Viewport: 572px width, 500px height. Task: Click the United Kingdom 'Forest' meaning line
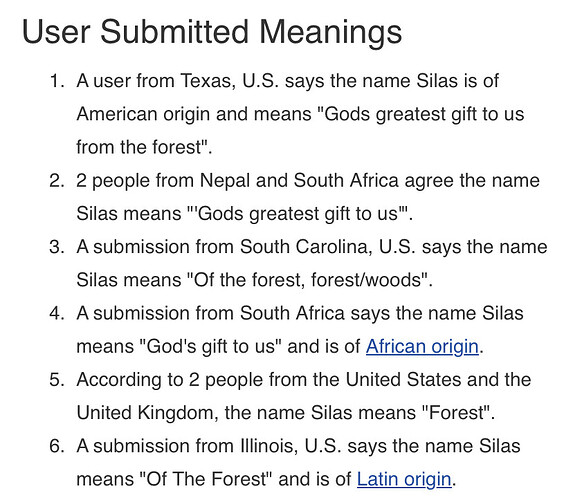[286, 413]
